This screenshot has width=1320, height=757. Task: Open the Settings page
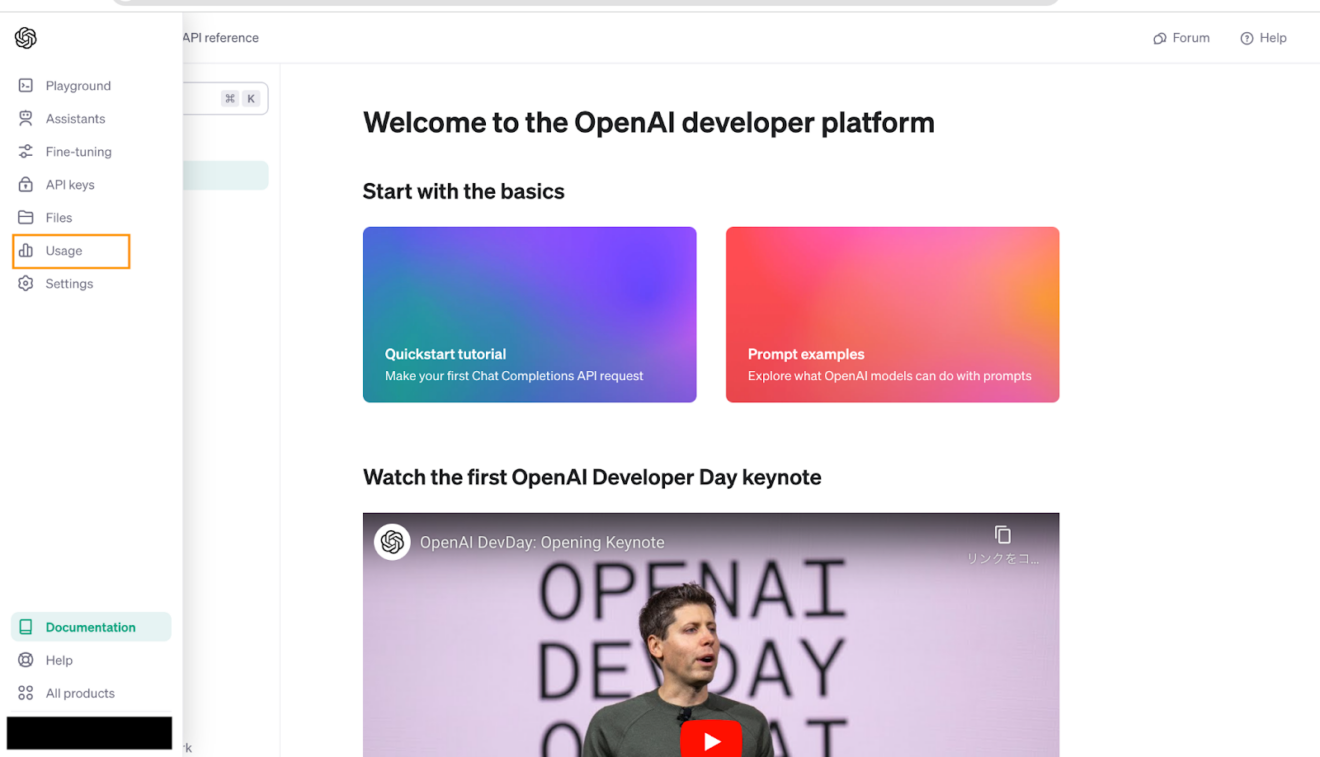[x=68, y=283]
